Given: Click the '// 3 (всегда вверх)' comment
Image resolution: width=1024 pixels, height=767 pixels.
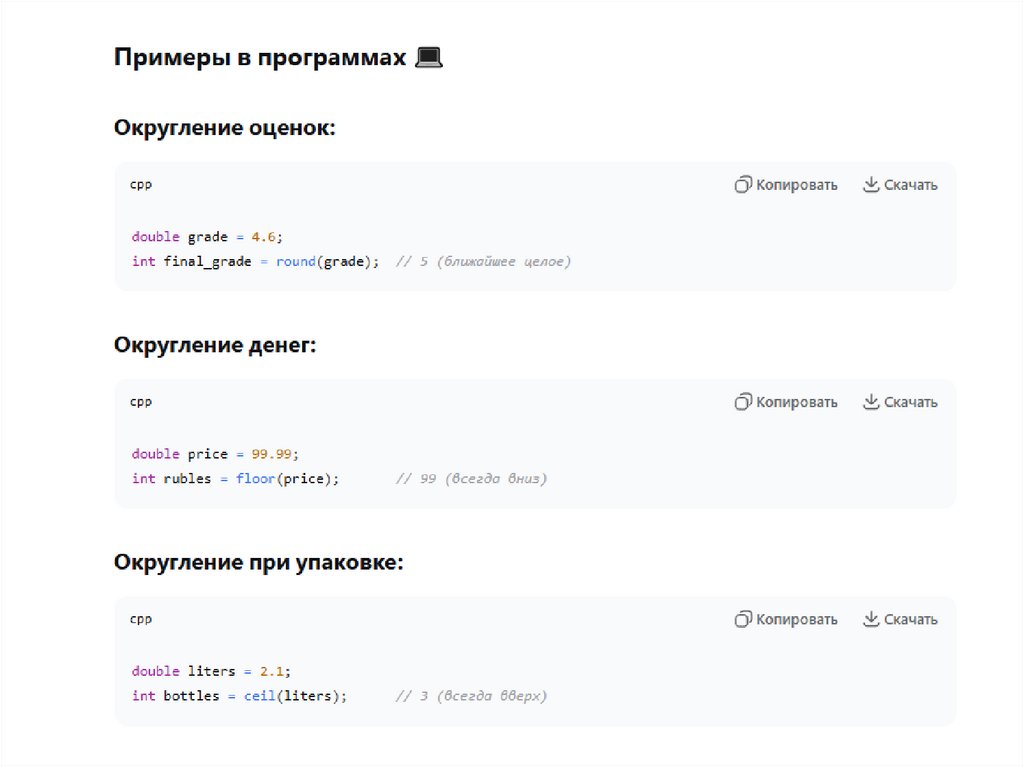Looking at the screenshot, I should point(471,696).
